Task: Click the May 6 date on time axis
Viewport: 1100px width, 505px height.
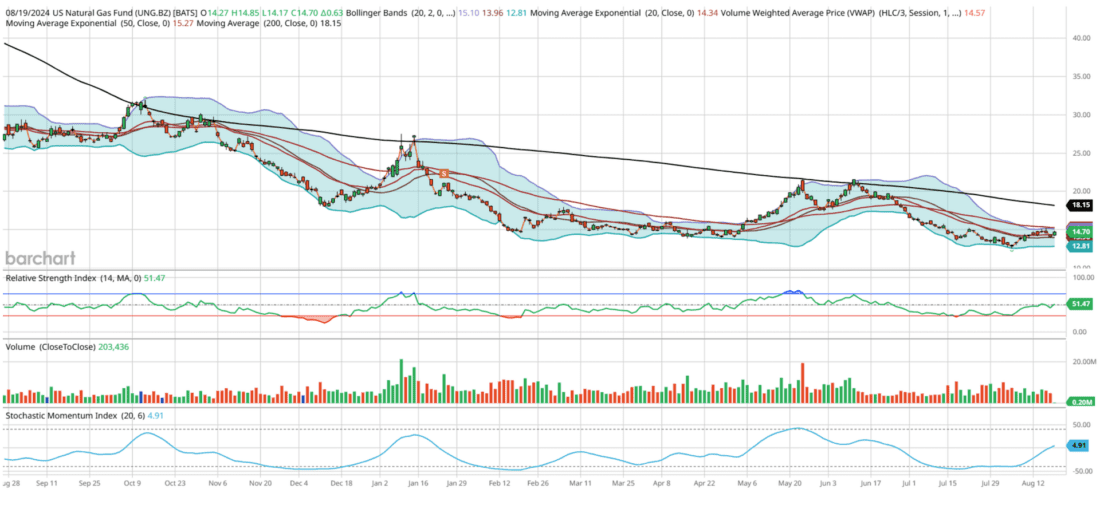Action: pyautogui.click(x=748, y=483)
